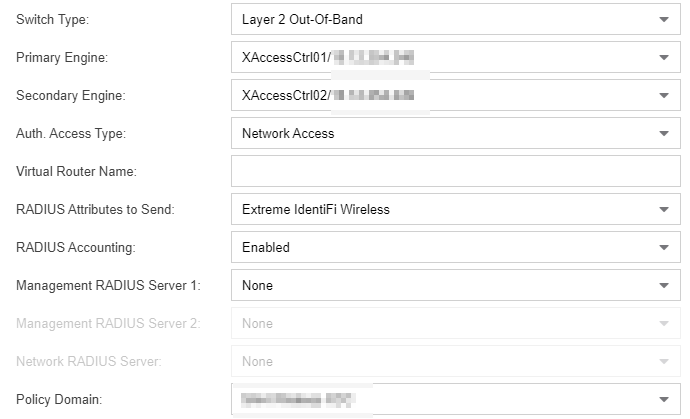Expand the Auth. Access Type arrow
690x419 pixels.
click(663, 133)
